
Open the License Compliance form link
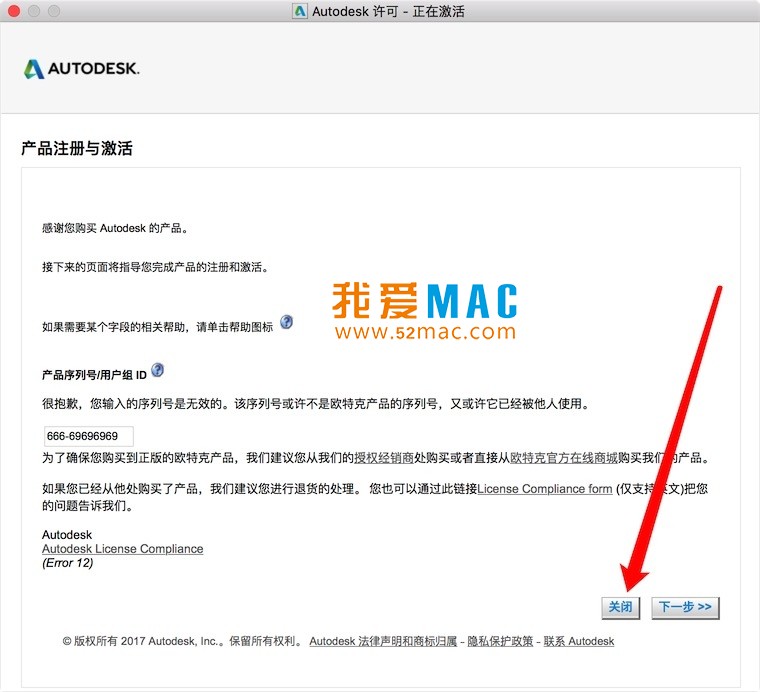(545, 489)
